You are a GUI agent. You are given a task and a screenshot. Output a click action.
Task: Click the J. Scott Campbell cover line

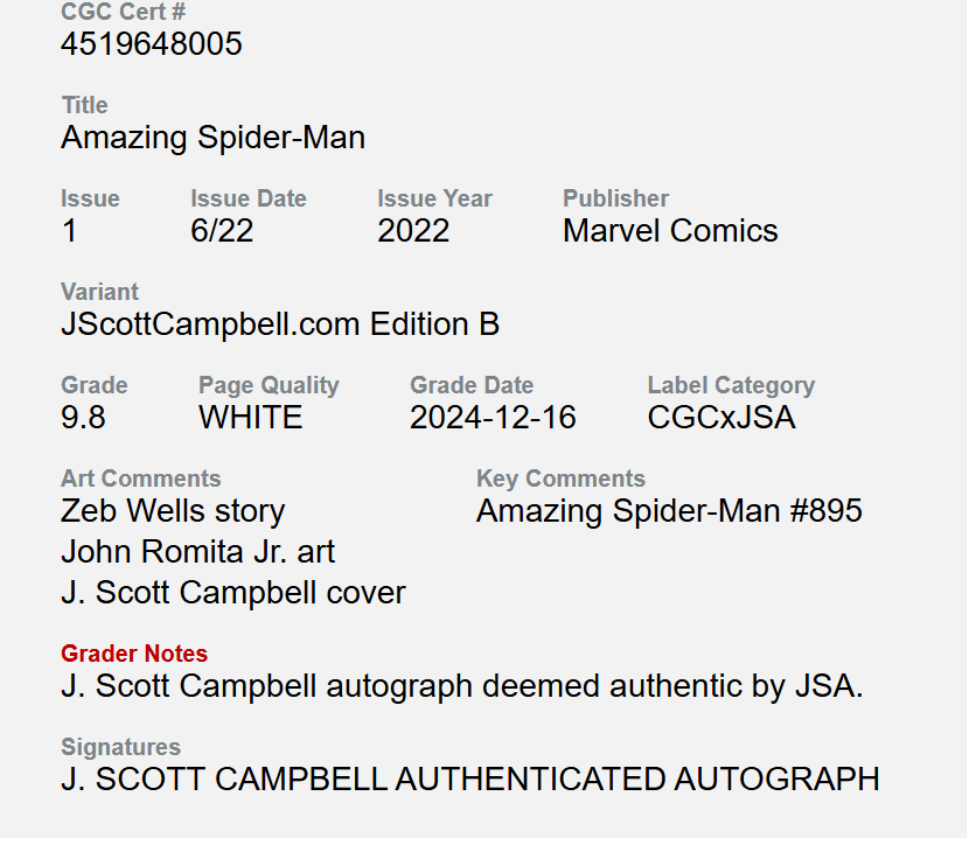233,593
